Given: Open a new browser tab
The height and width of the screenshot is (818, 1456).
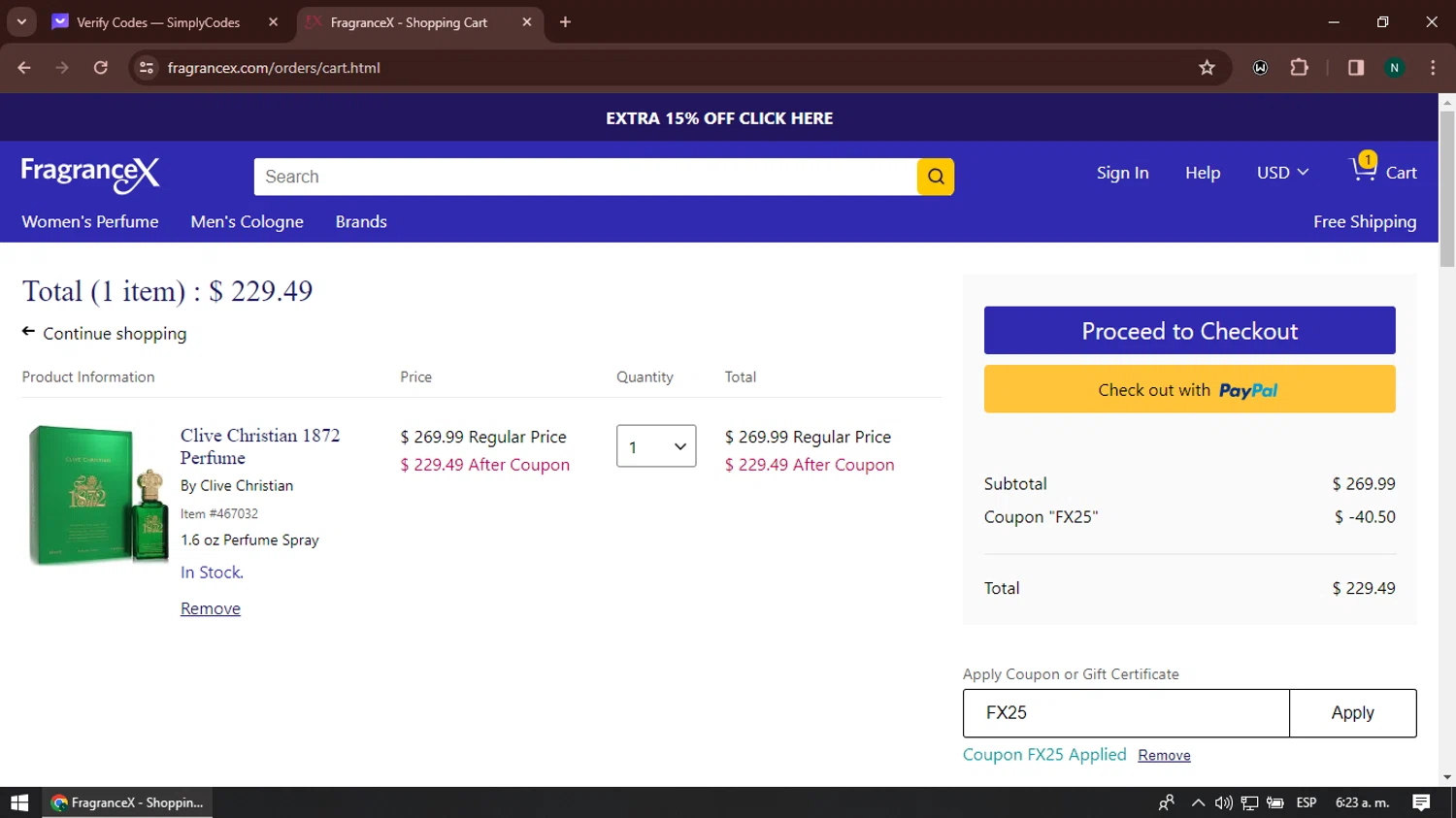Looking at the screenshot, I should pyautogui.click(x=565, y=22).
